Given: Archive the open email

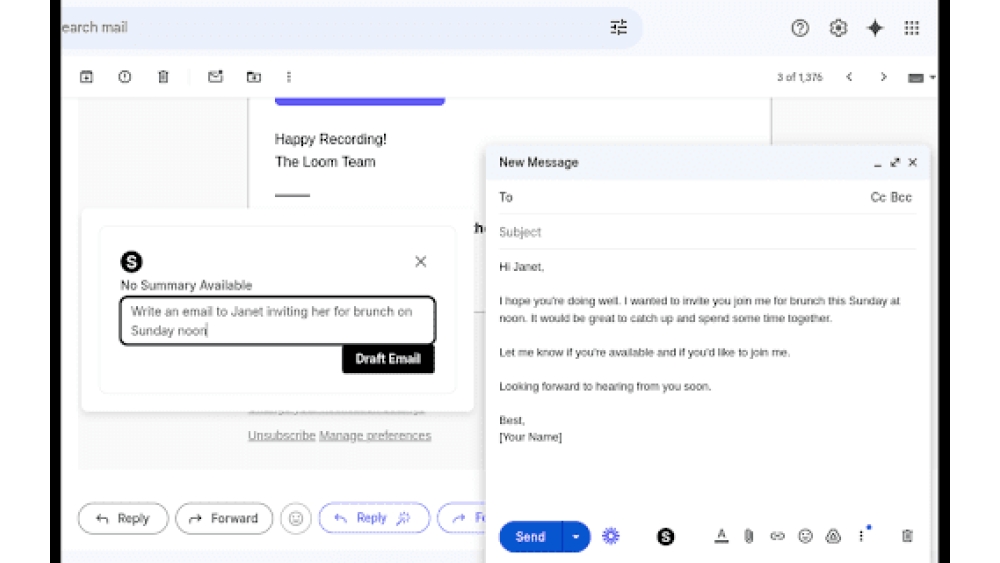Looking at the screenshot, I should (x=86, y=77).
